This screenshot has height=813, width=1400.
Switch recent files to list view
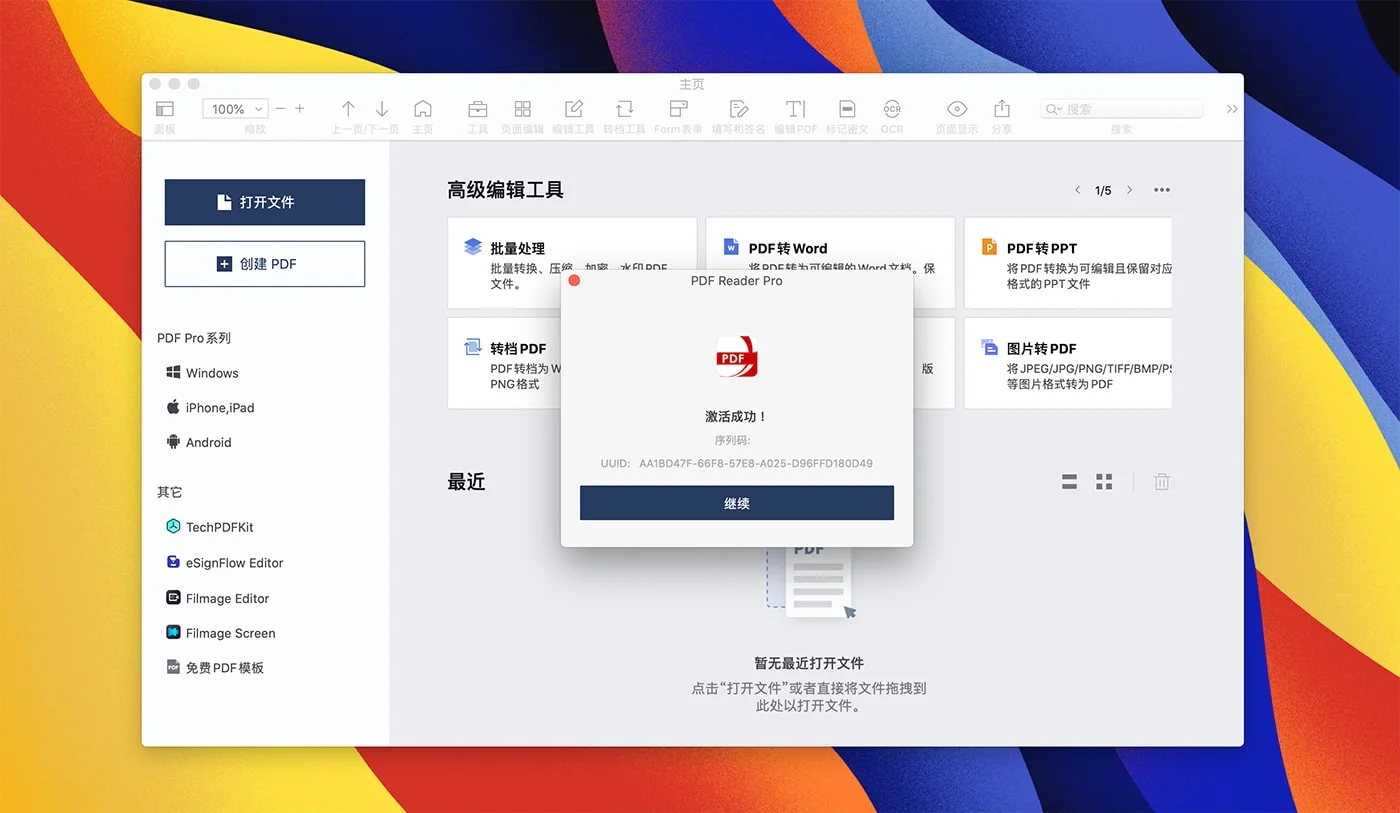1068,481
